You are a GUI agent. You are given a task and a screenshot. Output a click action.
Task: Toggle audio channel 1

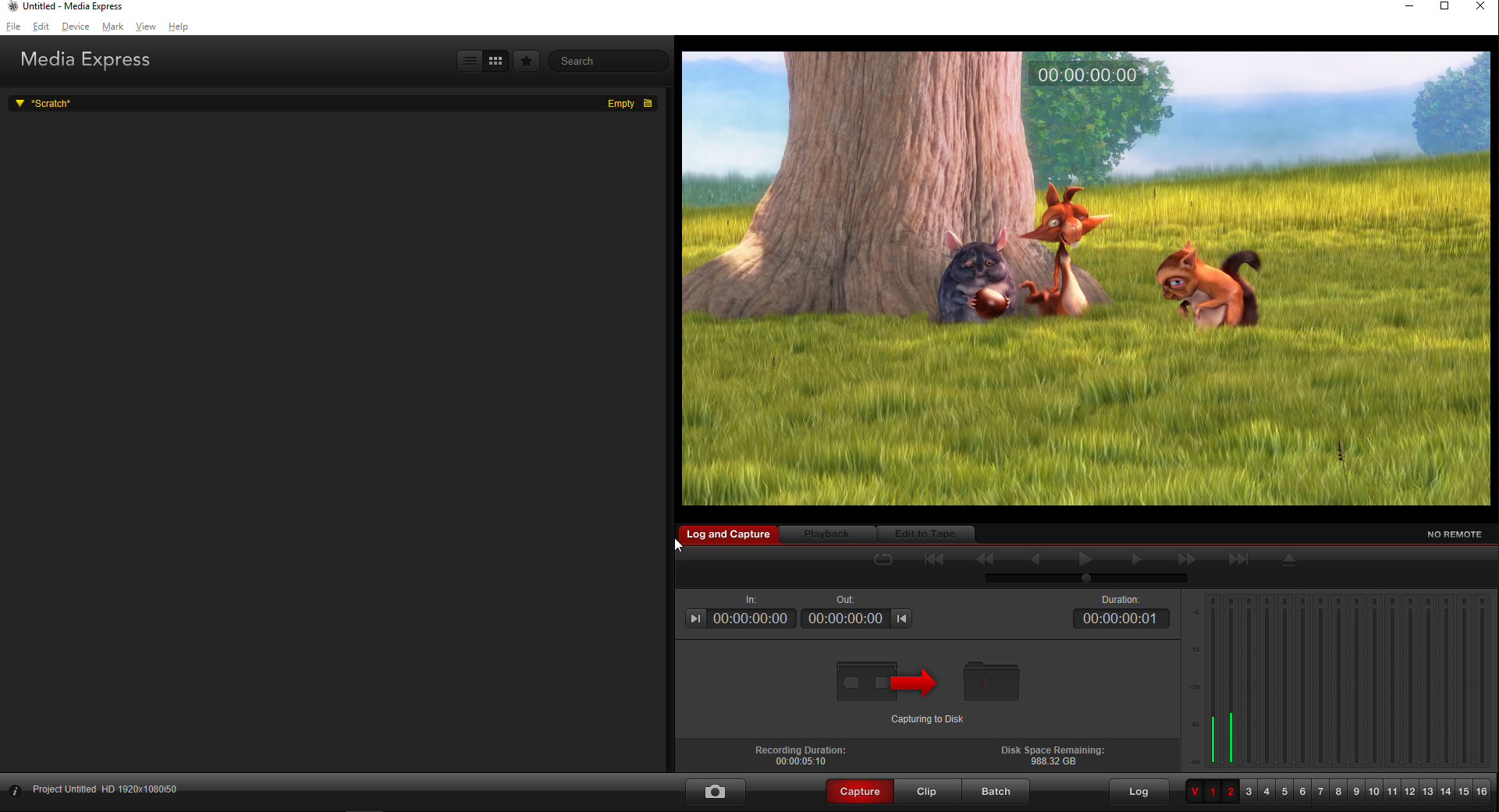[x=1213, y=792]
